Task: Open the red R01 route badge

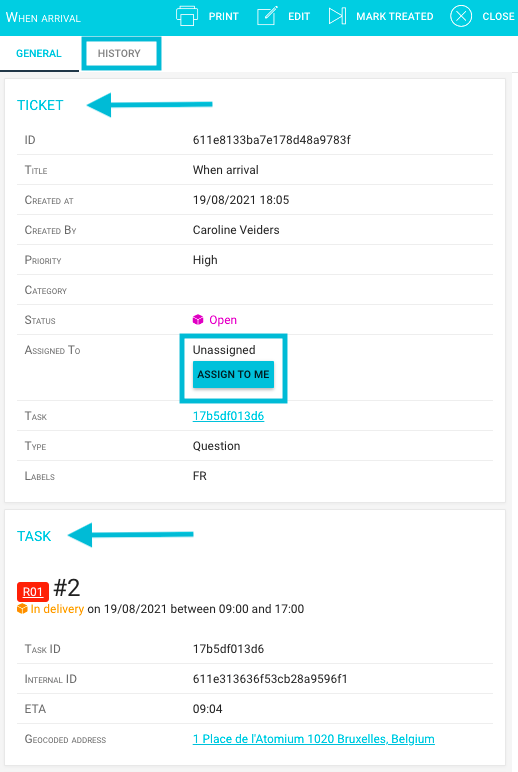Action: pyautogui.click(x=33, y=591)
